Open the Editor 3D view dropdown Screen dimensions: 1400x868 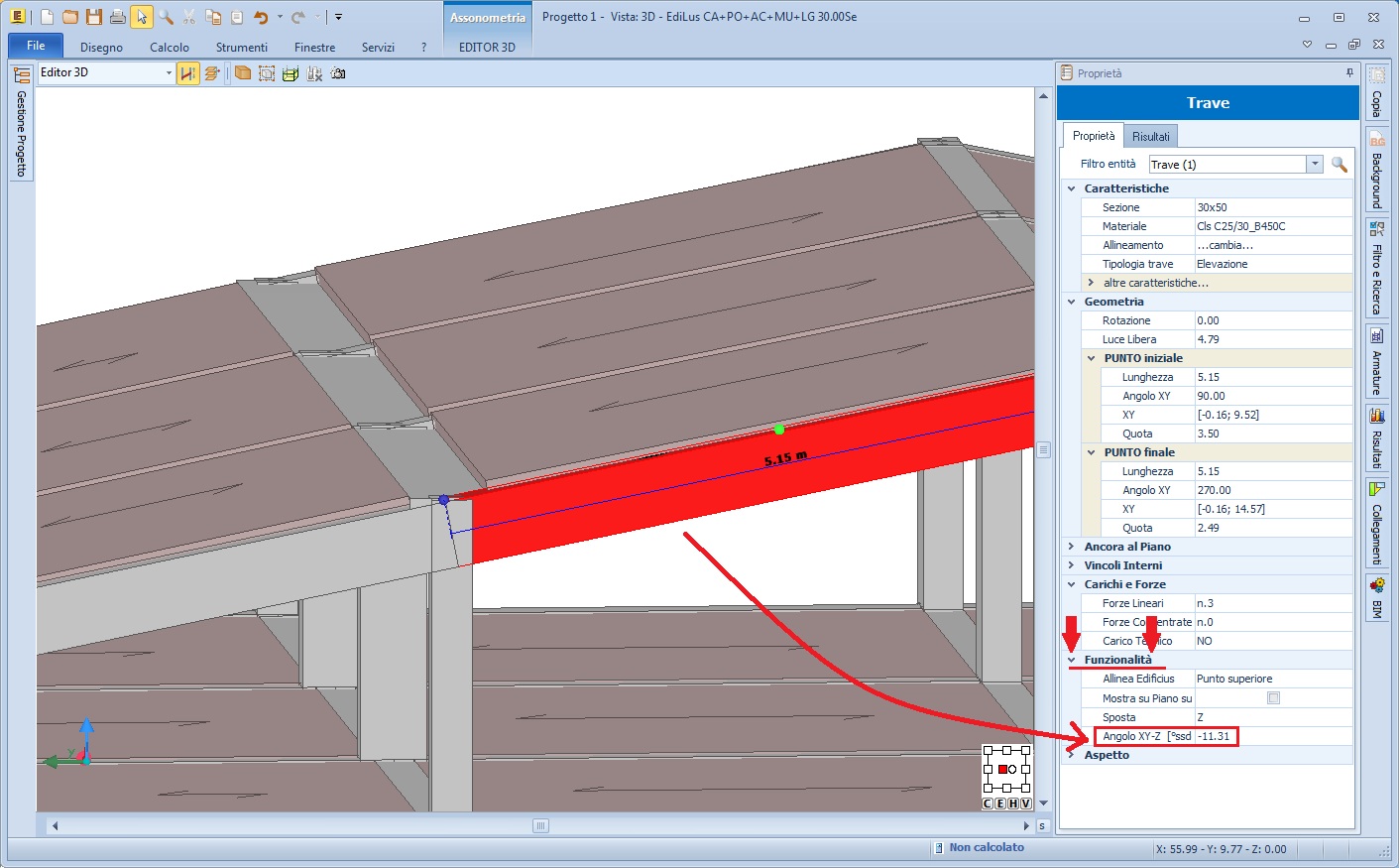(169, 73)
